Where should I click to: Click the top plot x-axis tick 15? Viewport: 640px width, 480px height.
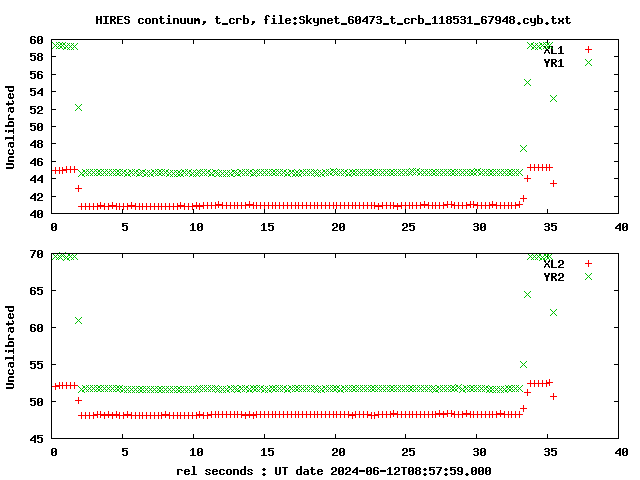point(267,227)
